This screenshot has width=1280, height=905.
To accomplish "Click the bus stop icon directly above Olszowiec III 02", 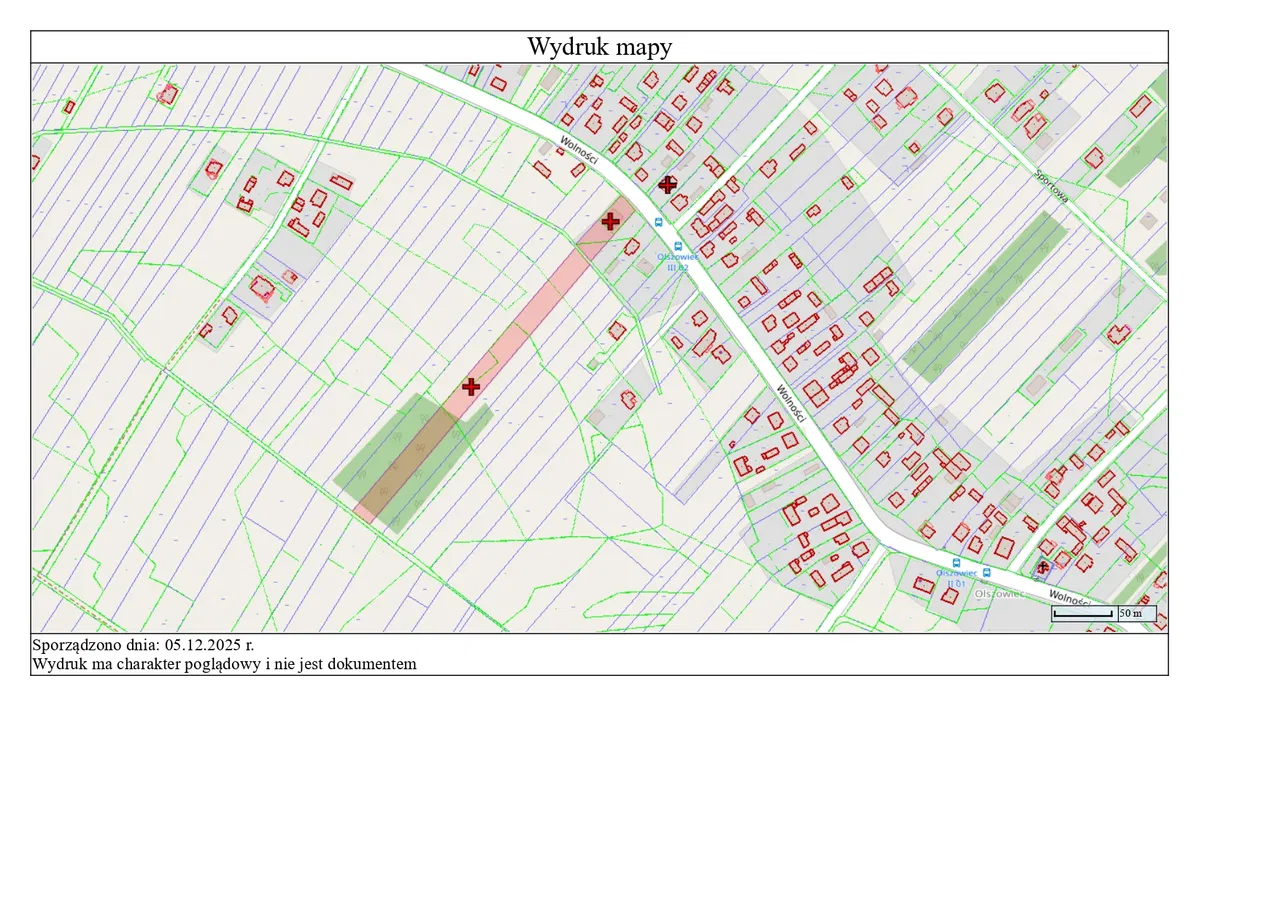I will click(678, 244).
